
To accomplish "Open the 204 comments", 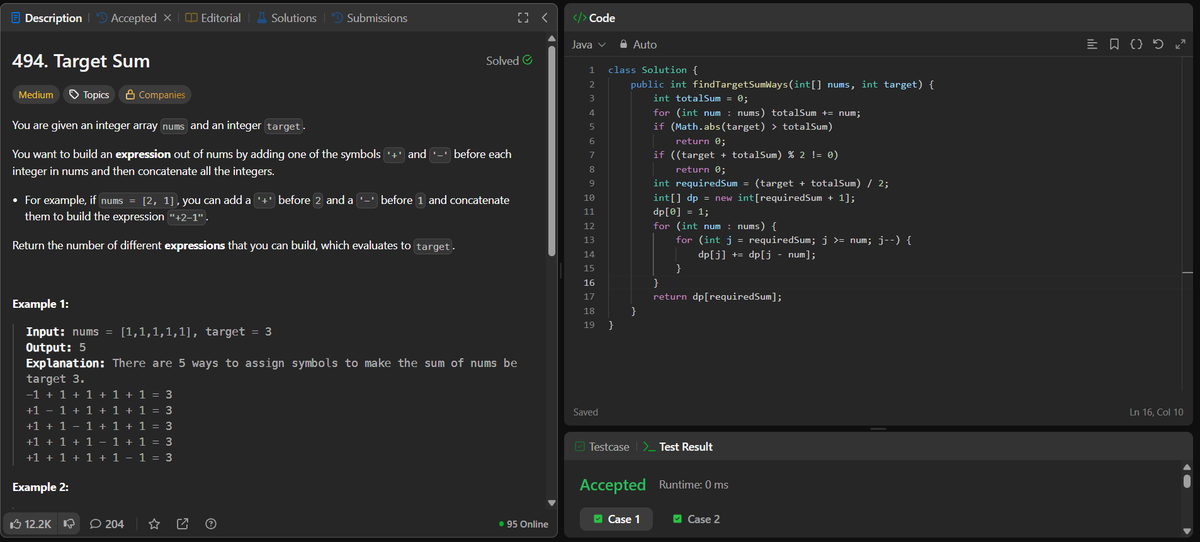I will (x=108, y=523).
